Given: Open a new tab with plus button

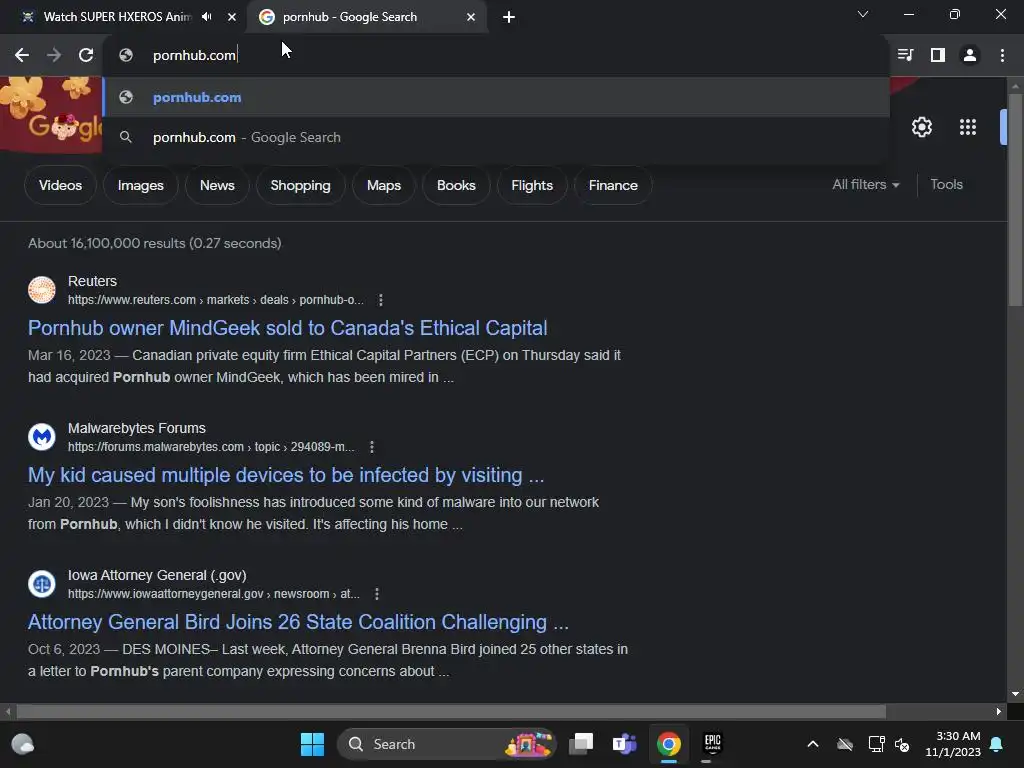Looking at the screenshot, I should click(x=509, y=17).
